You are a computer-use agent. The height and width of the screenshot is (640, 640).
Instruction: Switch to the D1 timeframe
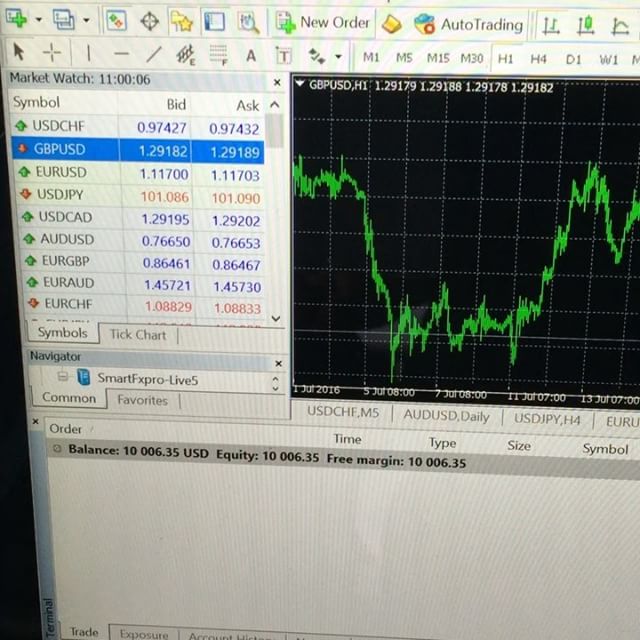[573, 60]
